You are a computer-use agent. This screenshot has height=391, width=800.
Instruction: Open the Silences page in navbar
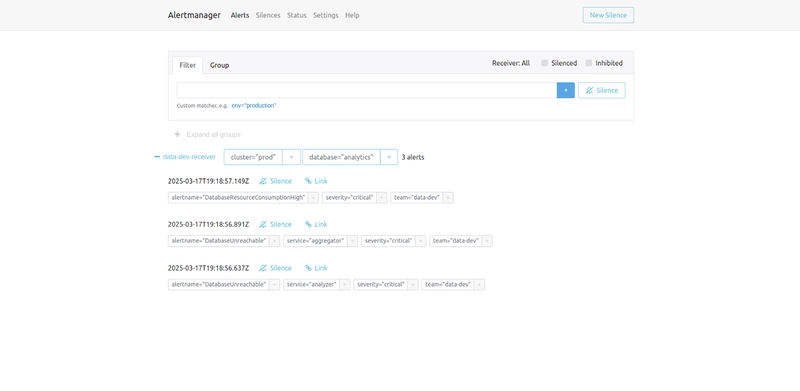pos(268,15)
